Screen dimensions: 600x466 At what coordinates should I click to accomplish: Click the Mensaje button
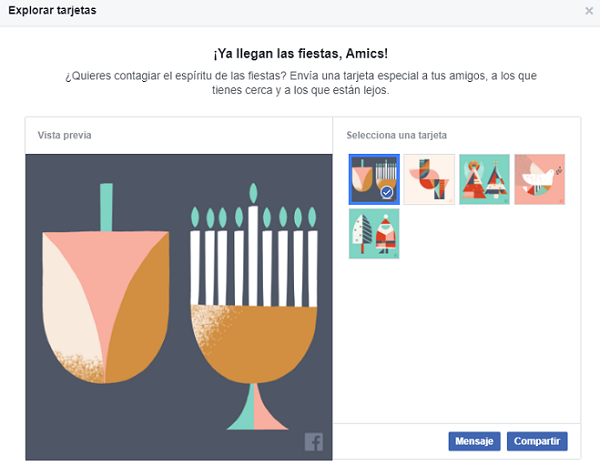click(474, 440)
